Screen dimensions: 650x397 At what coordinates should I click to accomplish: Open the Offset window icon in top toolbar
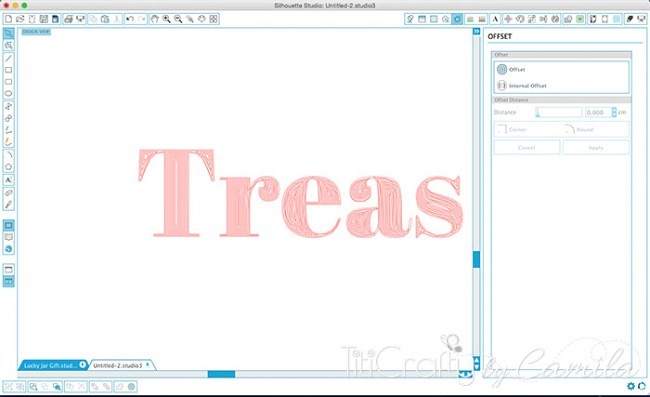point(457,19)
